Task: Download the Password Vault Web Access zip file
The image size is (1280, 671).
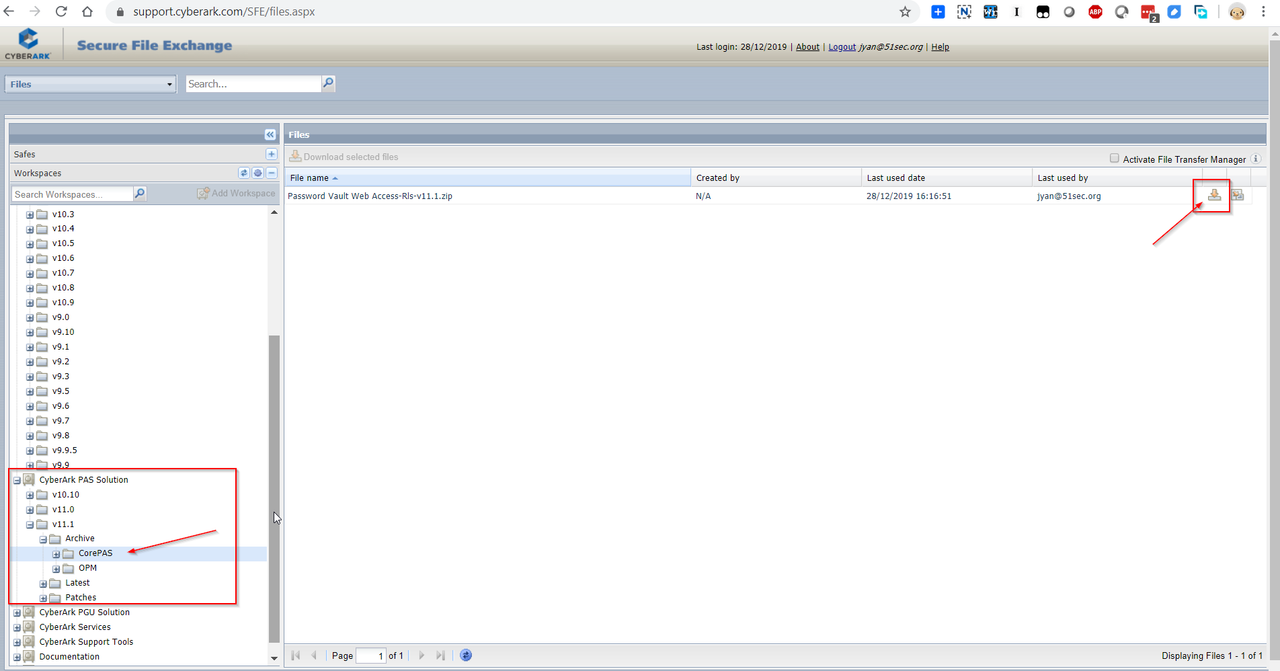Action: [1214, 195]
